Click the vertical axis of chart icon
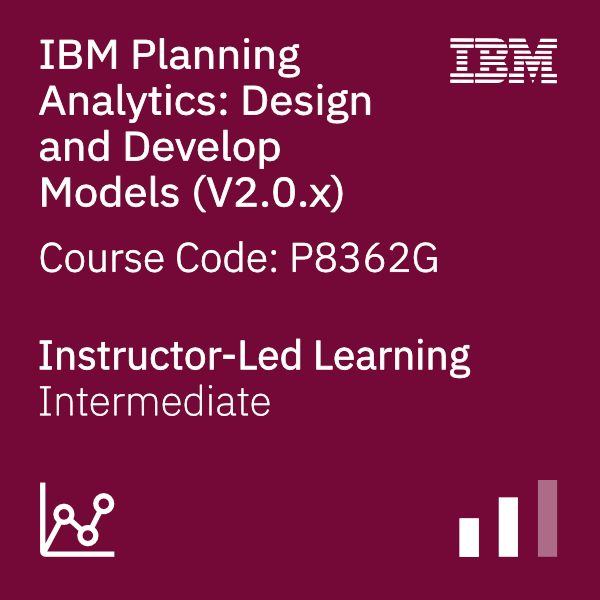Viewport: 600px width, 600px height. point(42,519)
